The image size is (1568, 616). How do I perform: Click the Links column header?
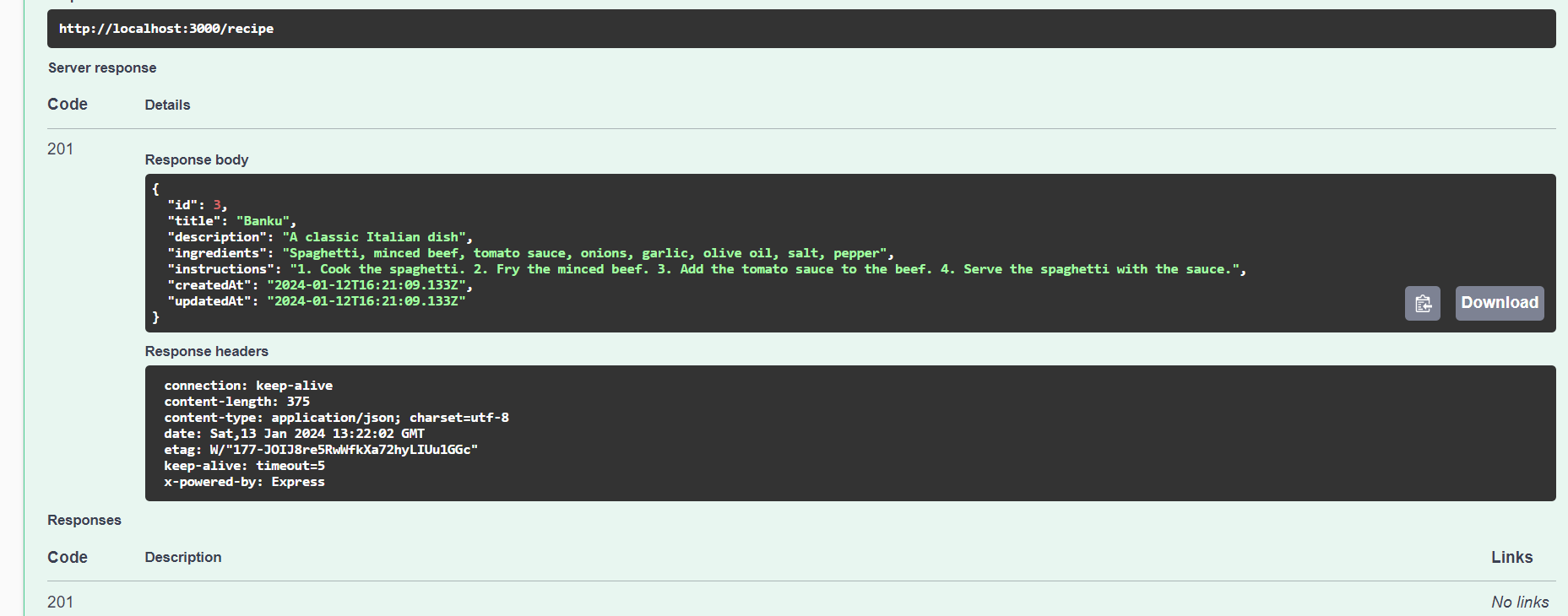(x=1511, y=557)
